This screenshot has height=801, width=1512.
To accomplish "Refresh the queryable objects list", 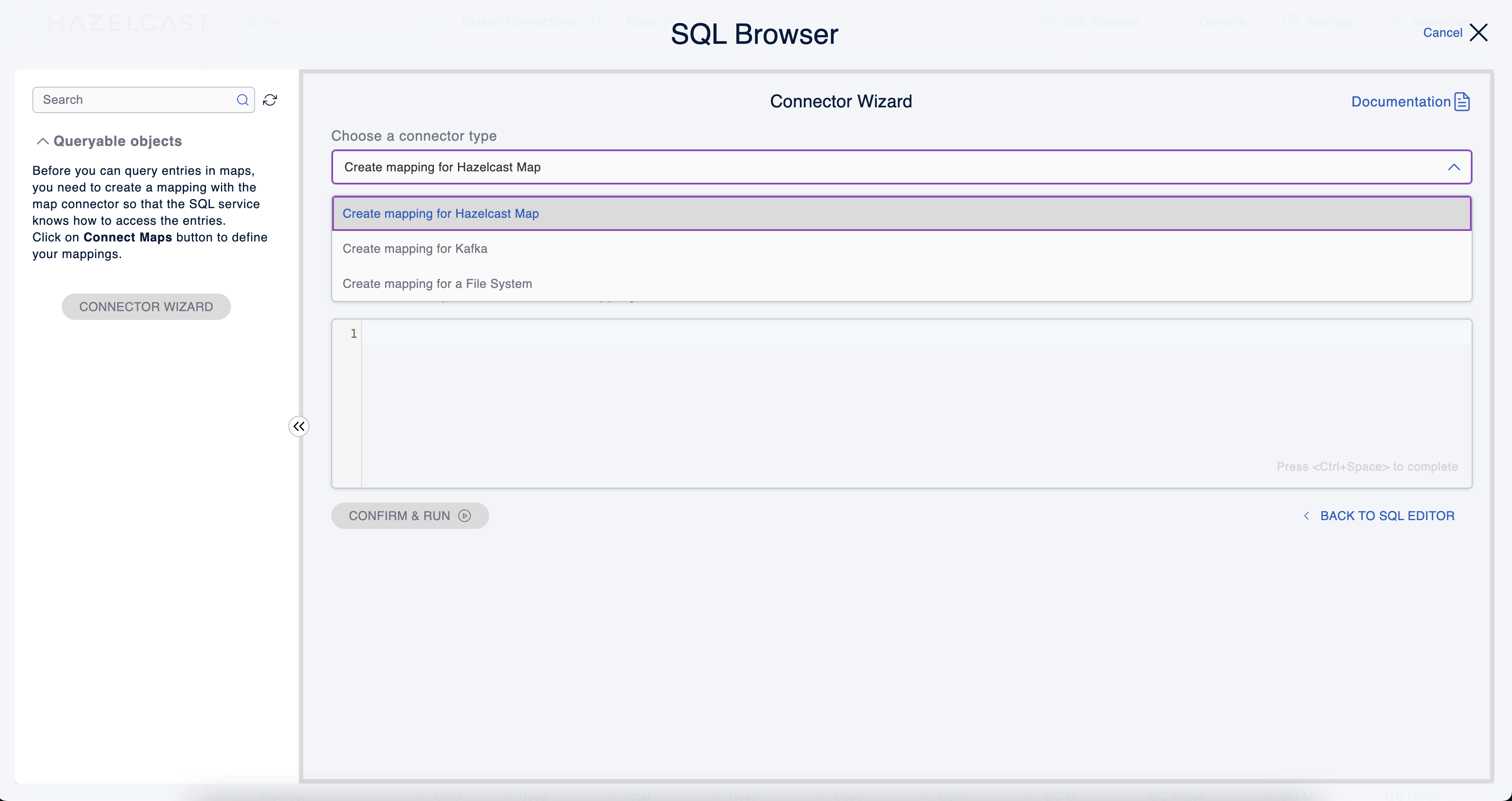I will [270, 100].
